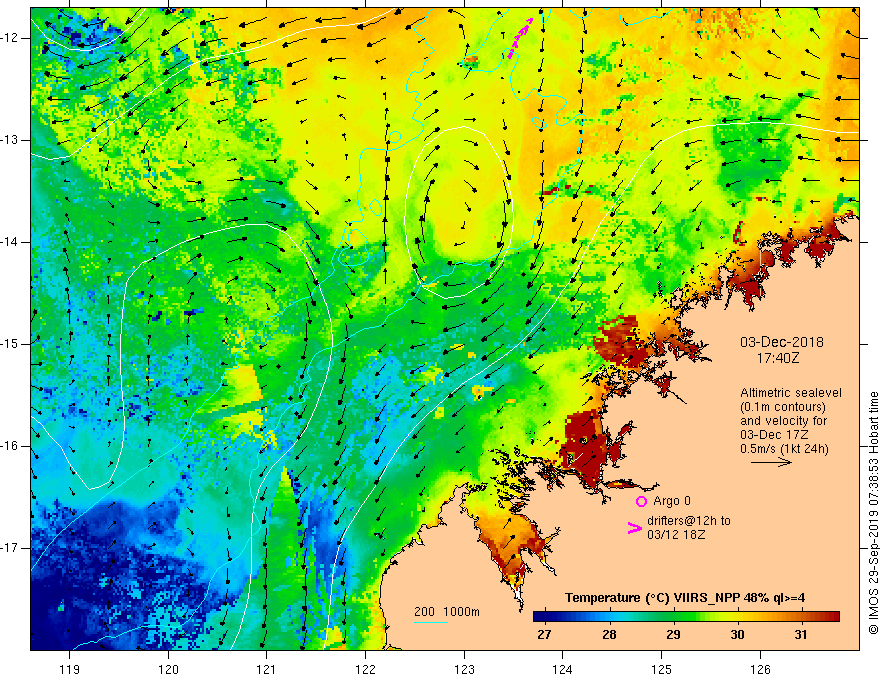The image size is (880, 680).
Task: Click the magenta Argo 0 circle marker
Action: click(x=641, y=501)
